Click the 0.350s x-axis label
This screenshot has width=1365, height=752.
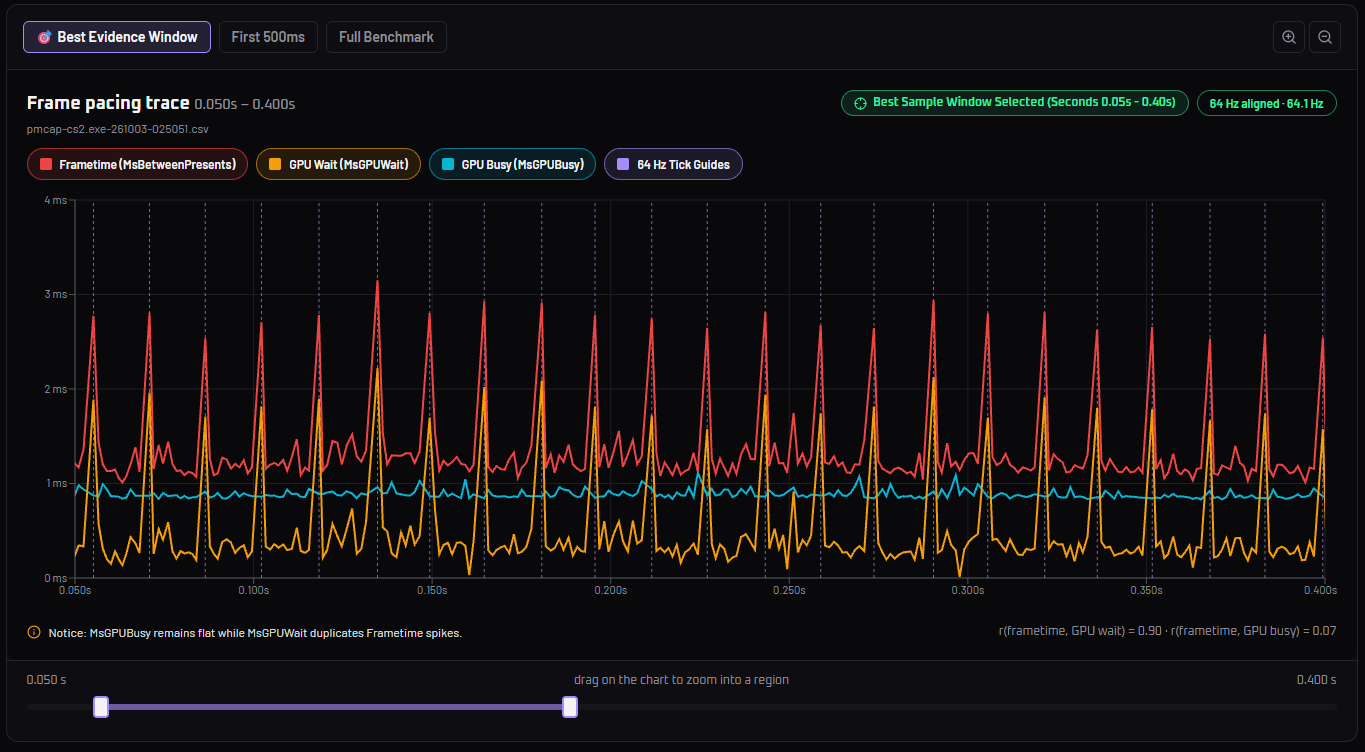click(1146, 590)
